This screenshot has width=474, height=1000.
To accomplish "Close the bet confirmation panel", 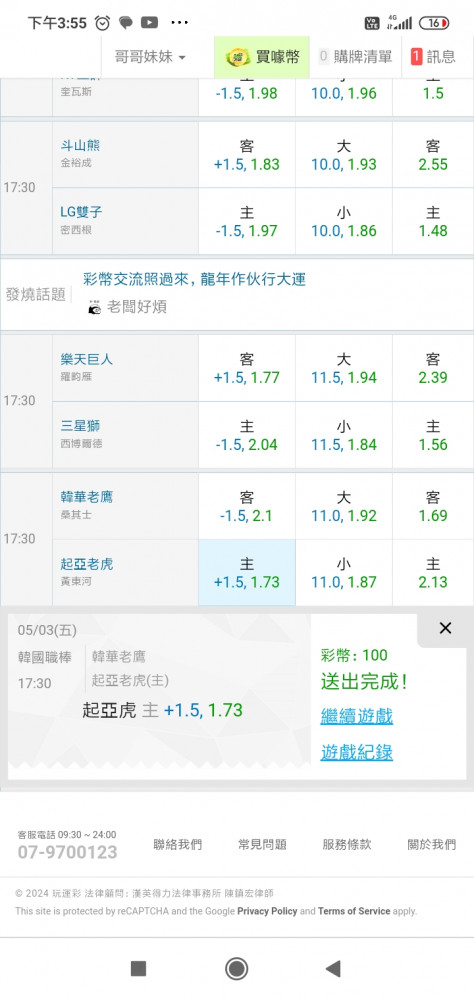I will click(445, 628).
